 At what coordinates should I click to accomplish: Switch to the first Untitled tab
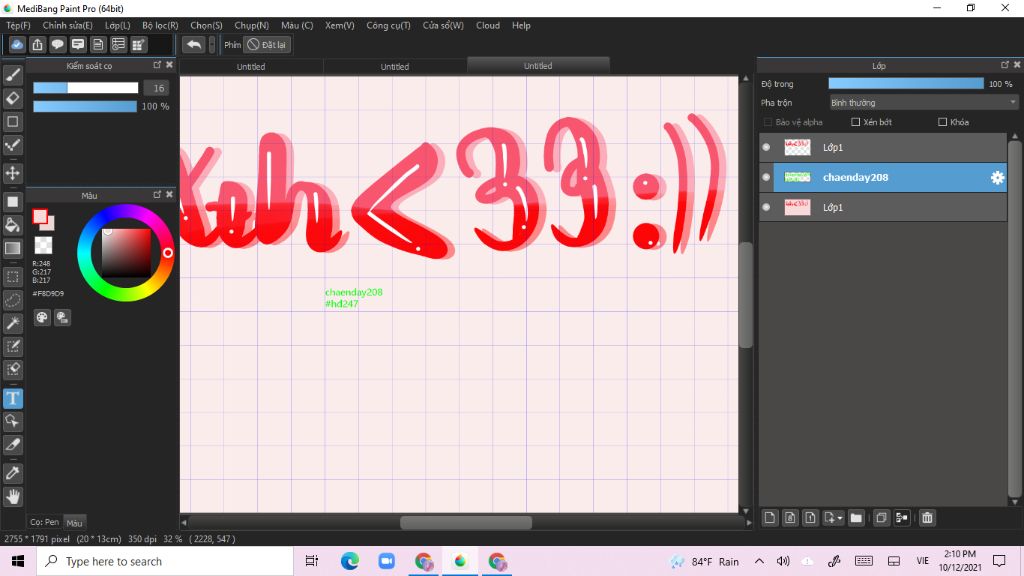click(x=251, y=67)
